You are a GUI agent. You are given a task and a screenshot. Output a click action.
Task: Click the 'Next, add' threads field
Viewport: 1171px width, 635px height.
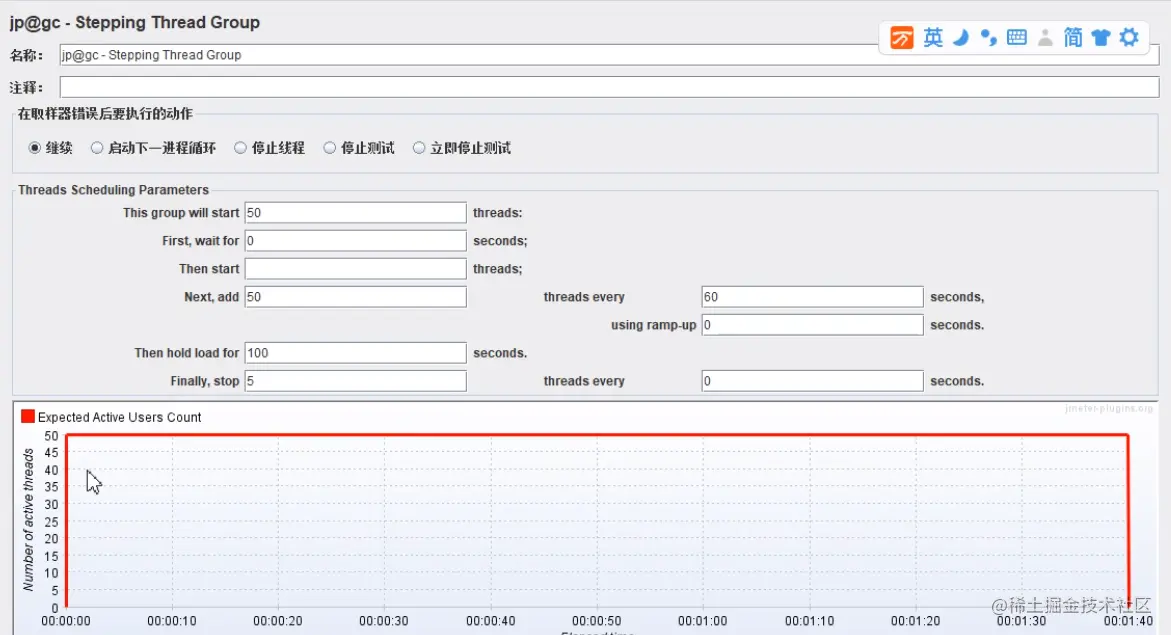tap(355, 297)
